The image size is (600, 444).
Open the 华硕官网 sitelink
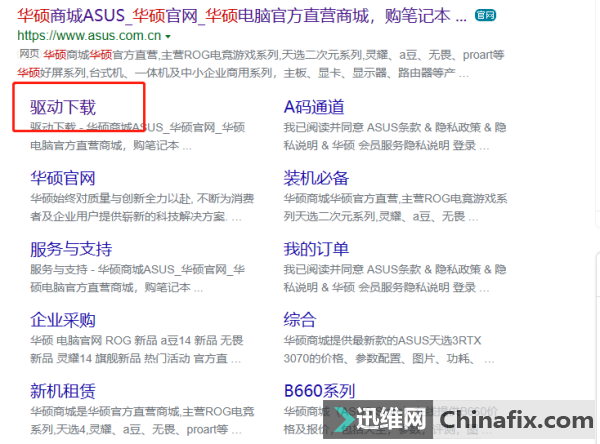(x=63, y=178)
